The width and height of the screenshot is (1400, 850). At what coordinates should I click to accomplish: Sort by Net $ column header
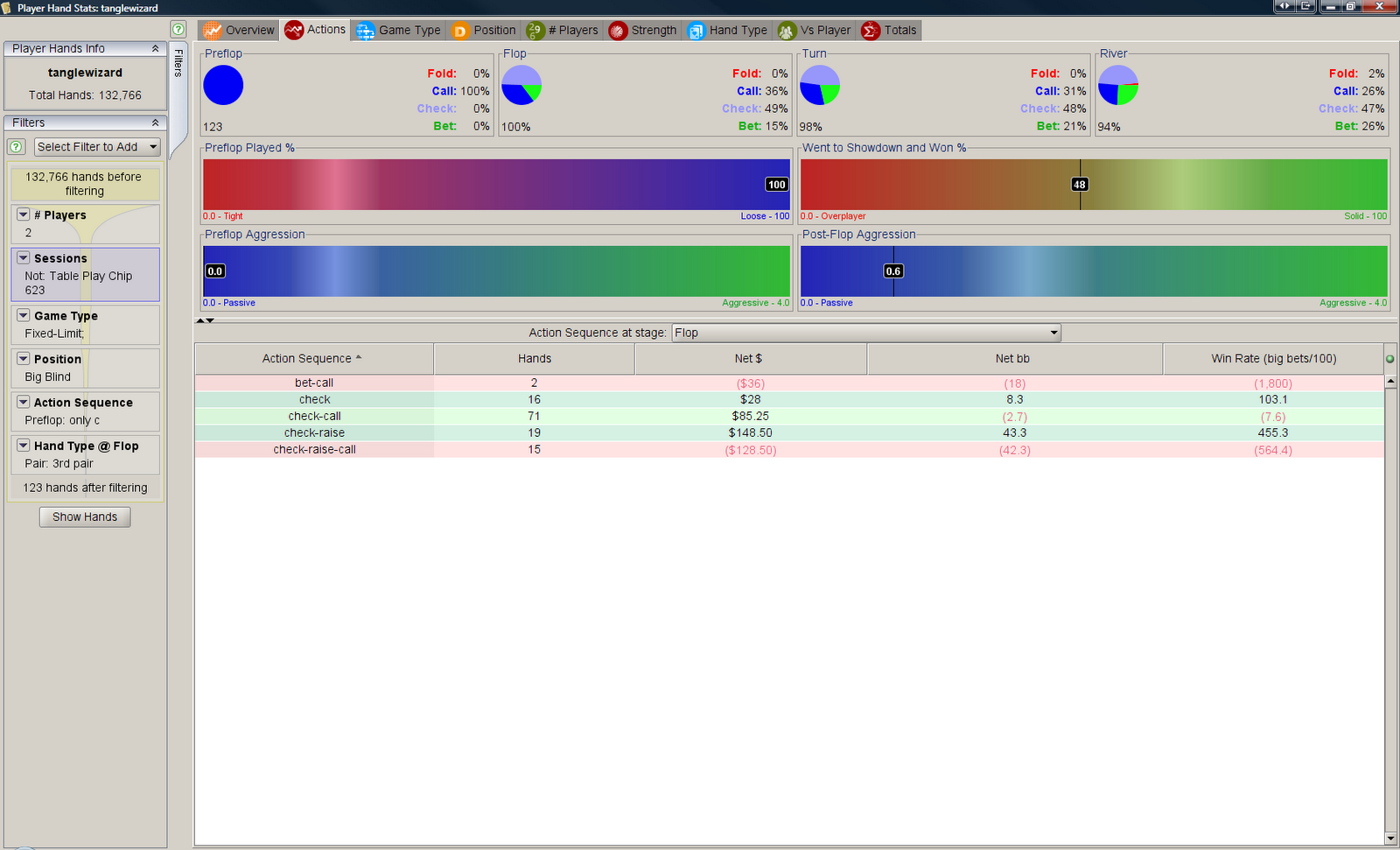coord(751,359)
